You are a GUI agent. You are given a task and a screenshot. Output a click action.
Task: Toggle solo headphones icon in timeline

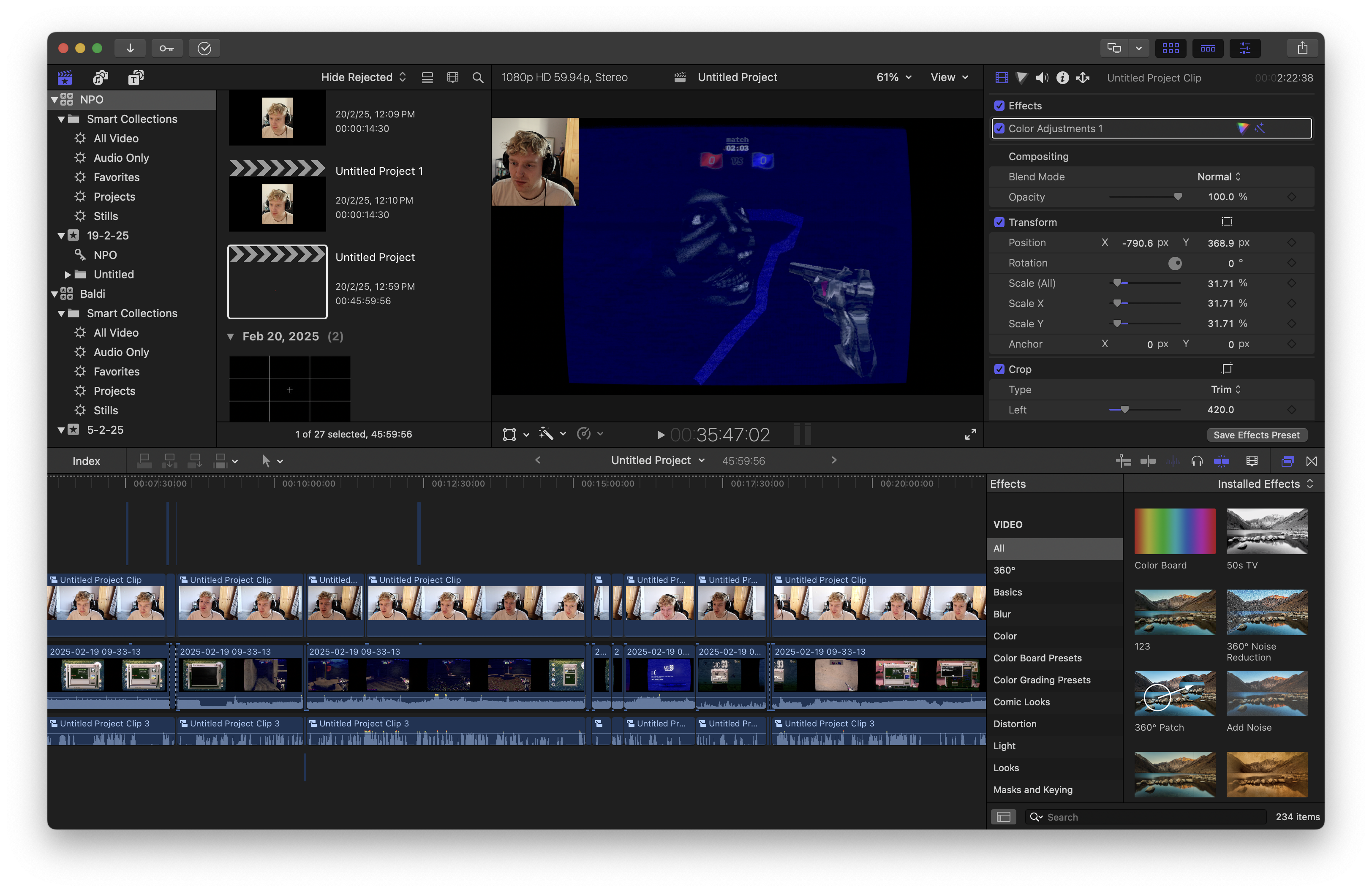tap(1197, 461)
